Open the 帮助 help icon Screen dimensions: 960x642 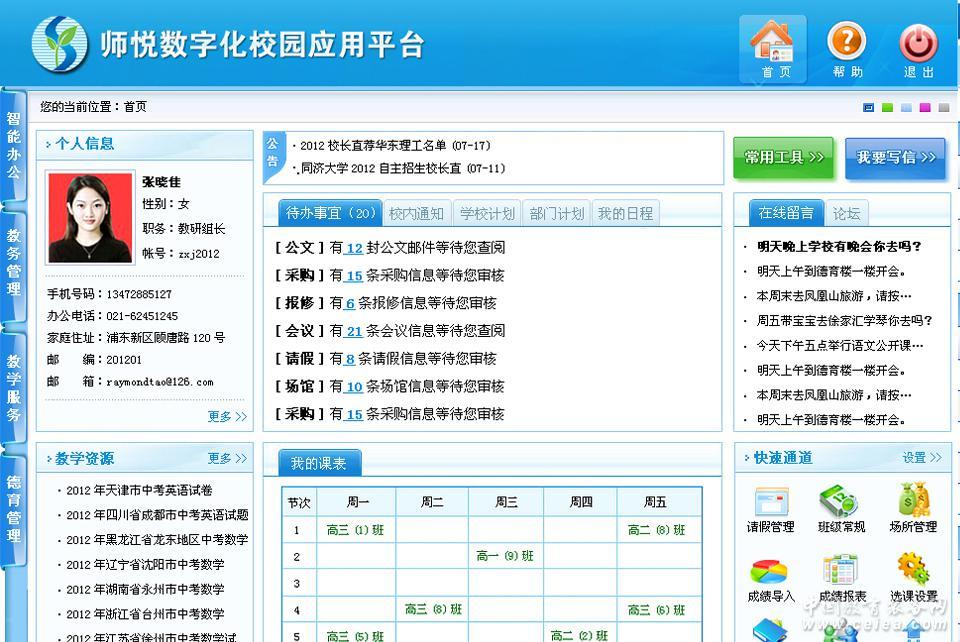click(847, 46)
